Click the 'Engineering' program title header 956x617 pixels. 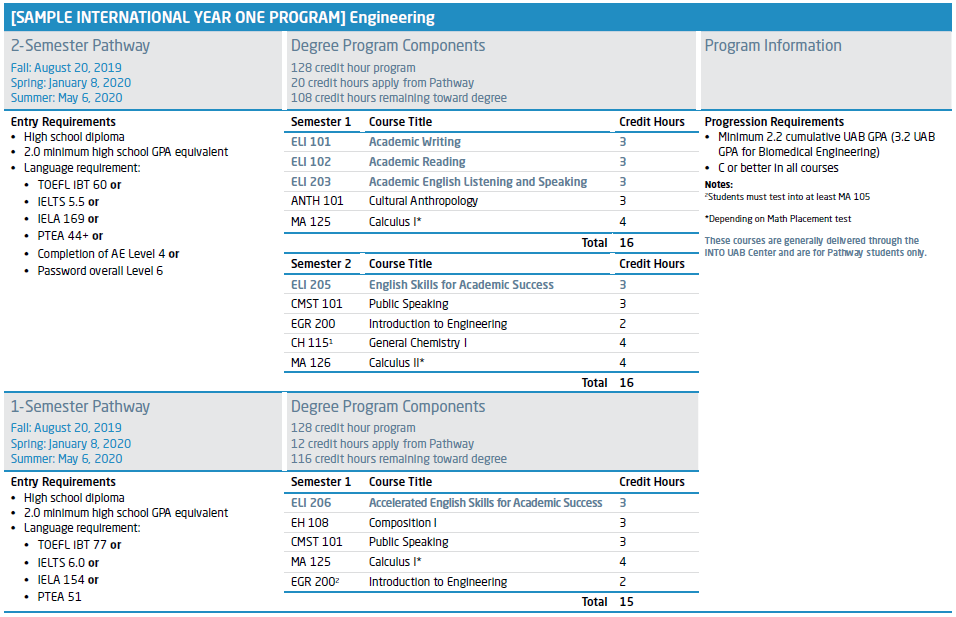223,17
